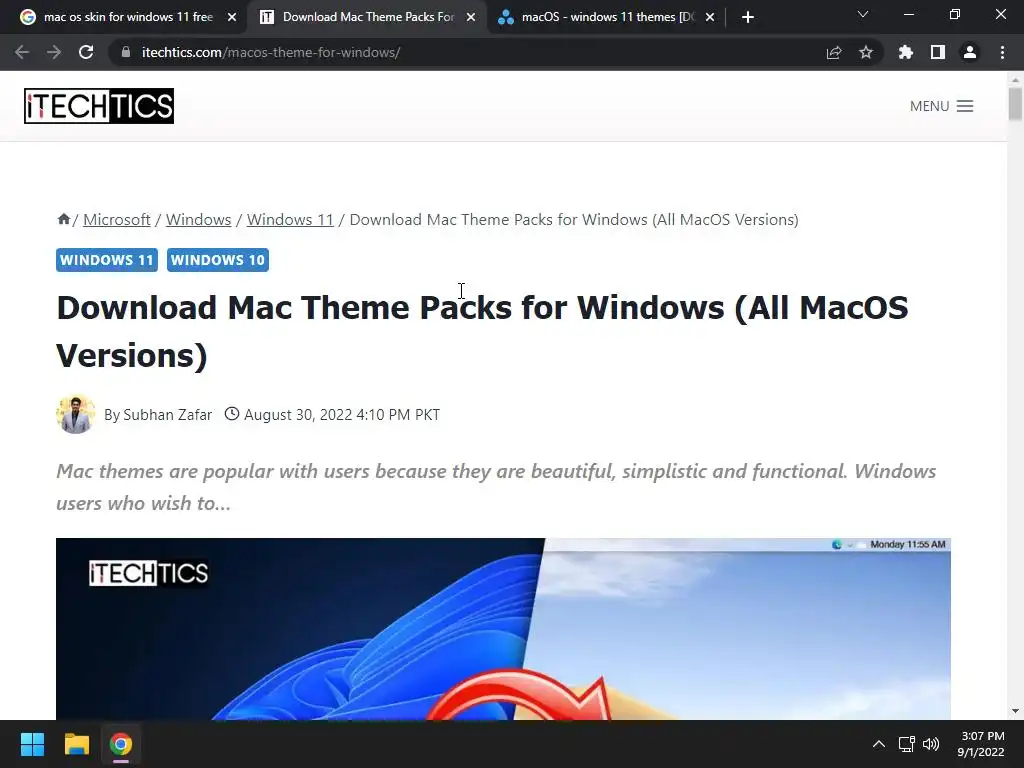
Task: Share this page via the share icon
Action: (834, 52)
